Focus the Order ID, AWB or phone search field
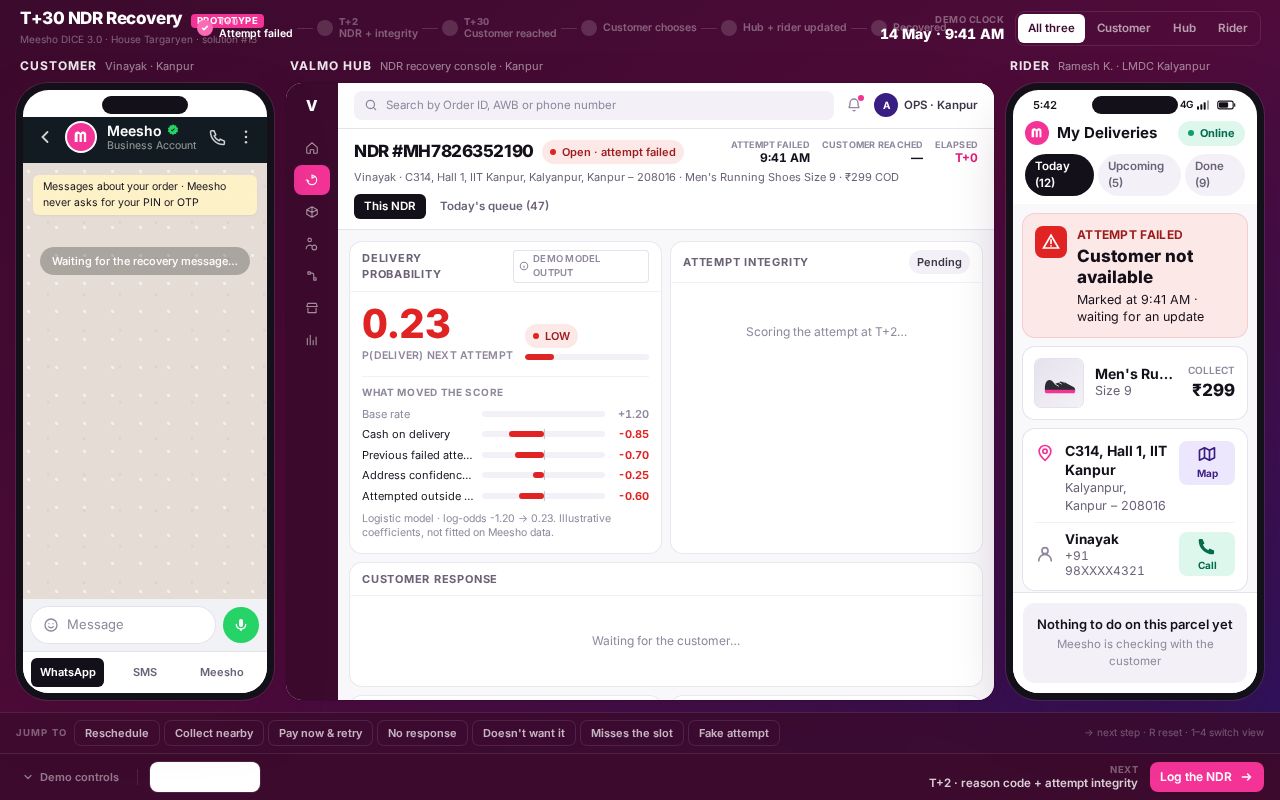This screenshot has height=800, width=1280. pos(594,105)
